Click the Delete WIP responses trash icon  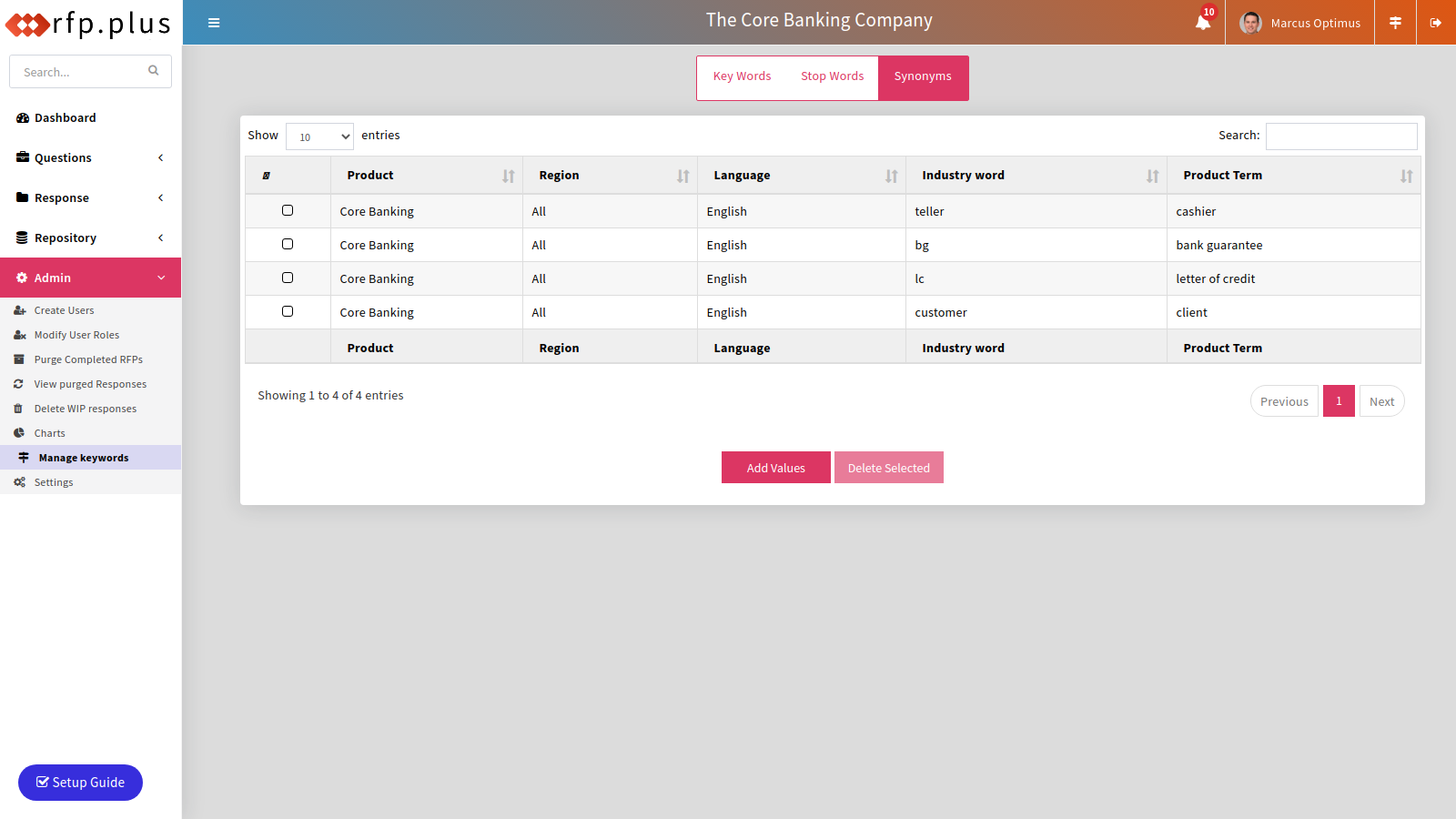coord(18,409)
